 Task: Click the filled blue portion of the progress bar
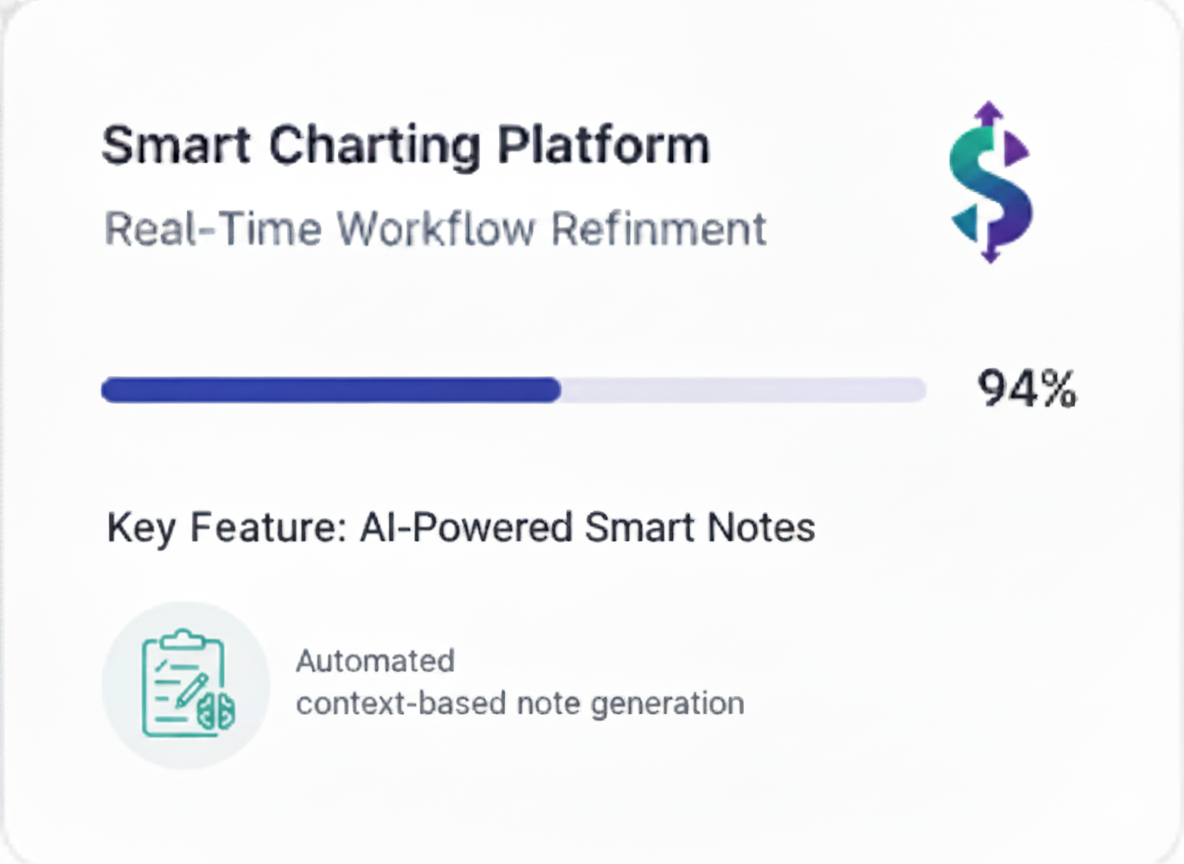[330, 390]
